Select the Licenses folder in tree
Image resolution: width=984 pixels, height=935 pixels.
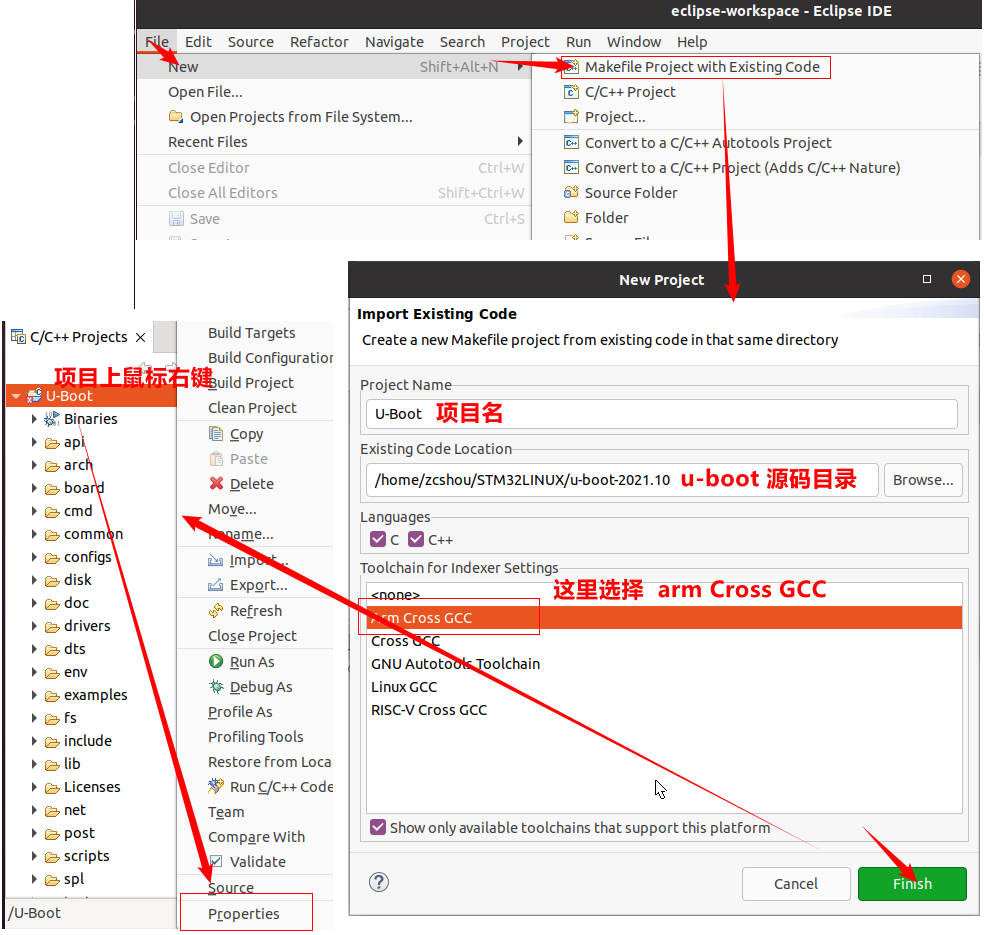[x=92, y=787]
